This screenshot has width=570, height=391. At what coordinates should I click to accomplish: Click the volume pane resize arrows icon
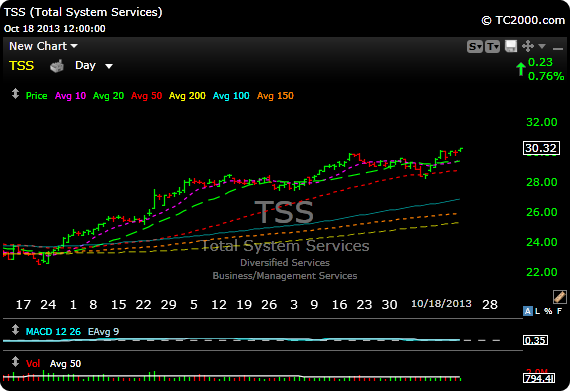(15, 362)
